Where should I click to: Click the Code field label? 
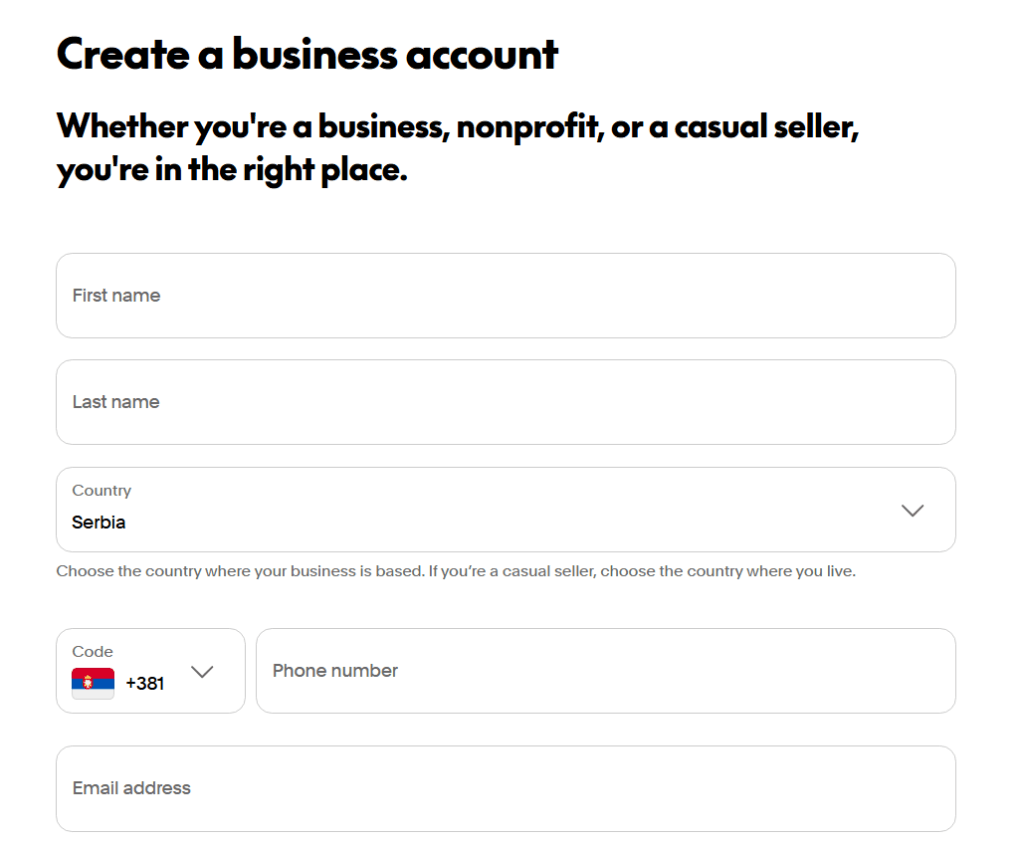click(92, 651)
